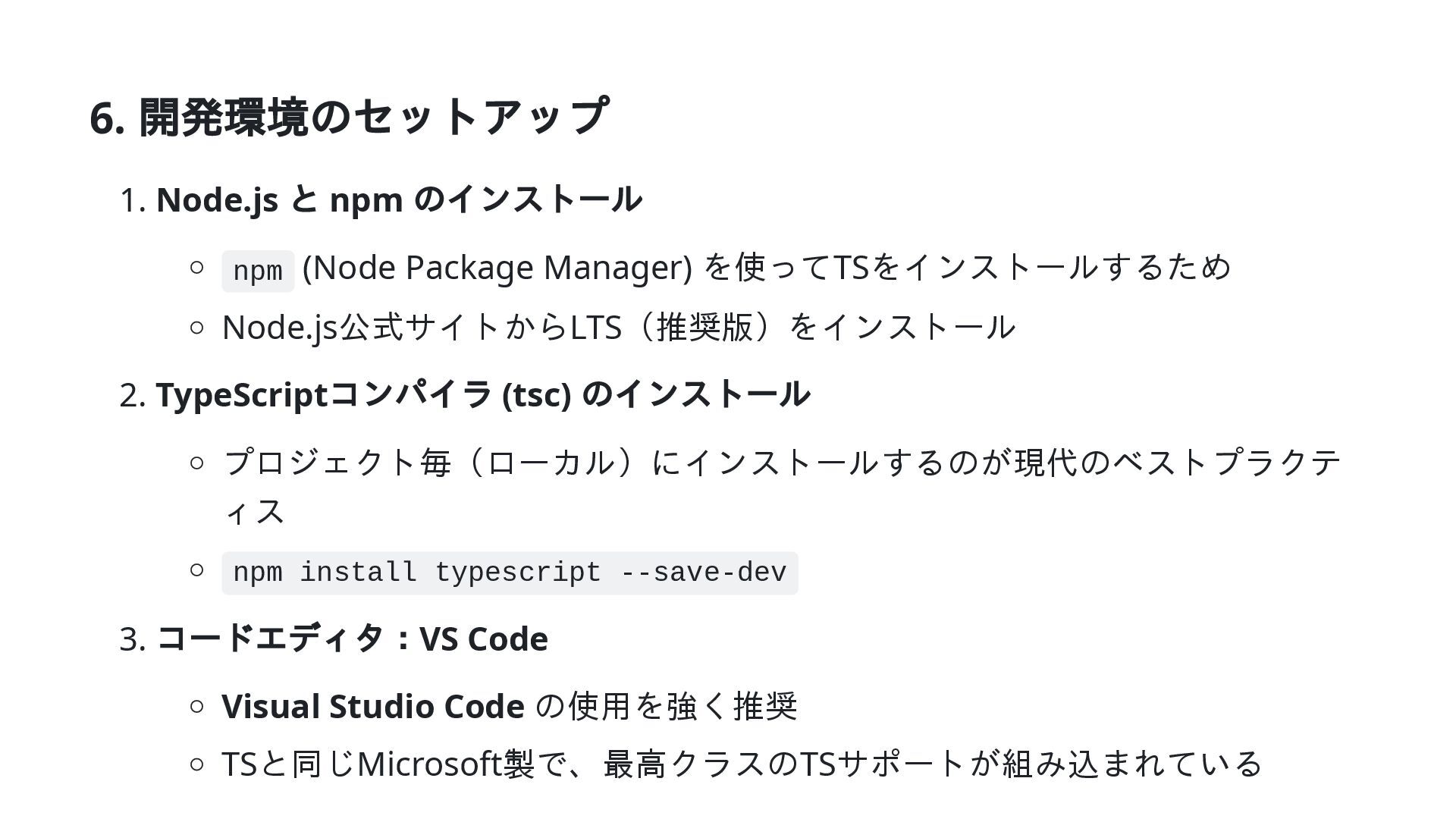This screenshot has width=1456, height=819.
Task: Click the heading 開発環境のセットアップ
Action: 349,117
